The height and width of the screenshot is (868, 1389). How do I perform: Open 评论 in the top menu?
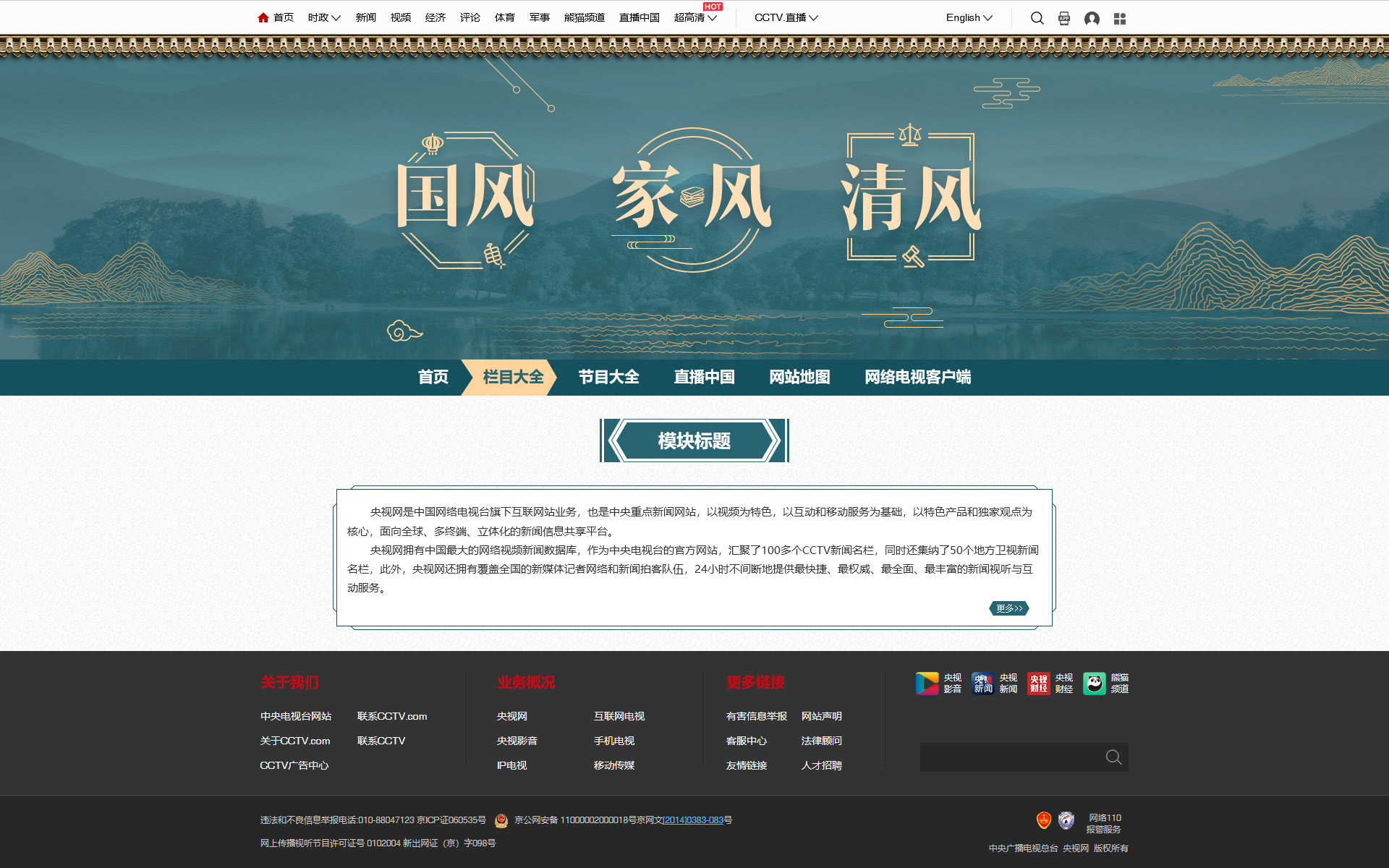pyautogui.click(x=470, y=17)
